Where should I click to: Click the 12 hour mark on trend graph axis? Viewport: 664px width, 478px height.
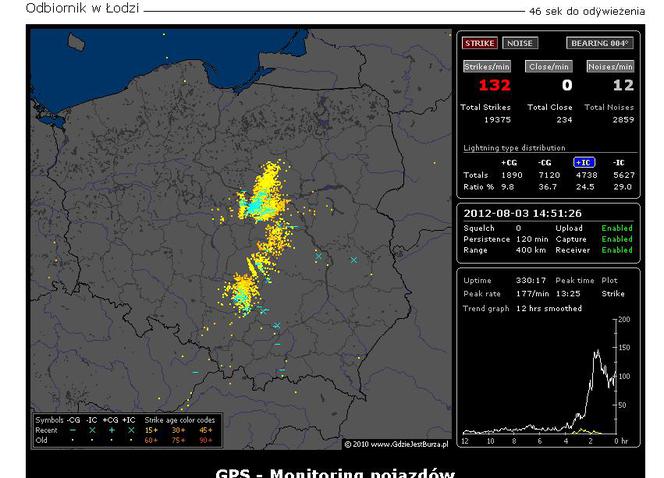[465, 441]
